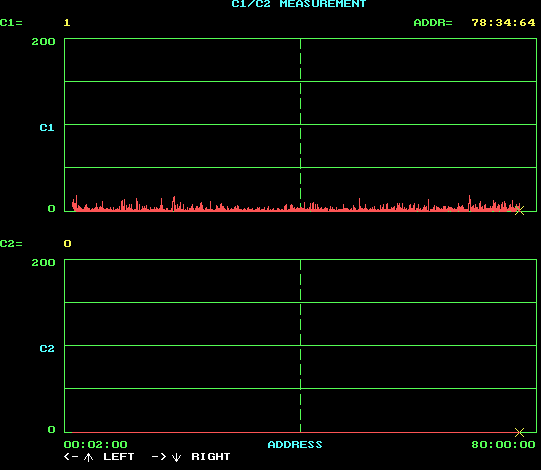
Task: Click the dashed center line in C2 graph
Action: (301, 345)
